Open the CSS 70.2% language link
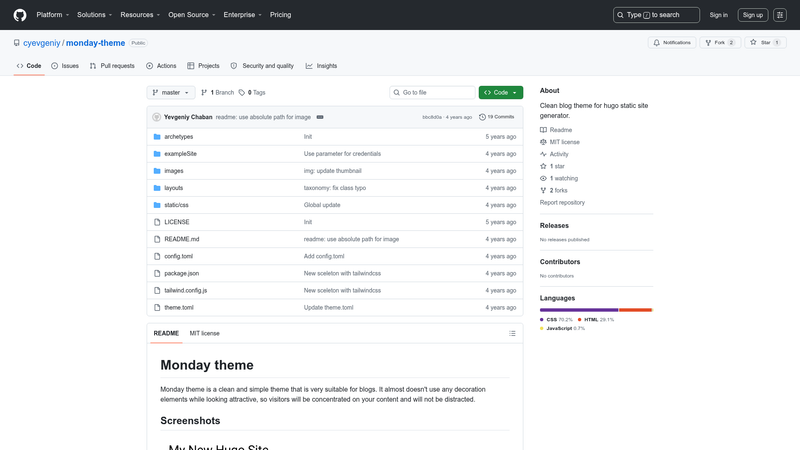 pos(557,320)
